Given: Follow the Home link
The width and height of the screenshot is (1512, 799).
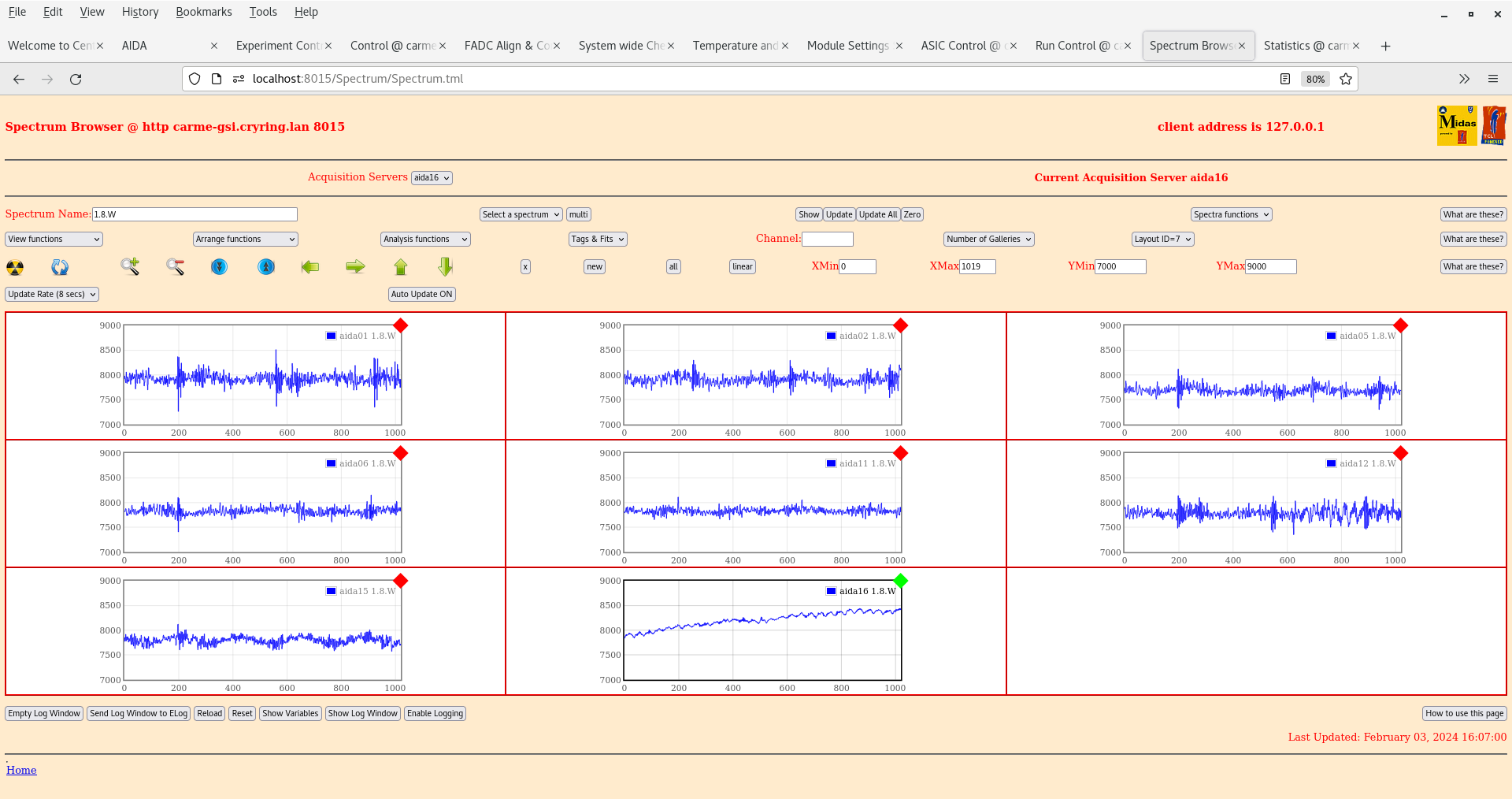Looking at the screenshot, I should point(21,770).
